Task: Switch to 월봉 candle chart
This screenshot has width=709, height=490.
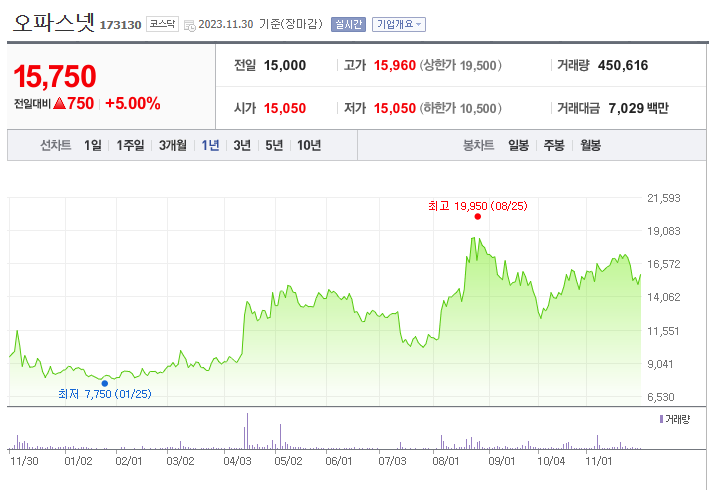Action: (x=591, y=145)
